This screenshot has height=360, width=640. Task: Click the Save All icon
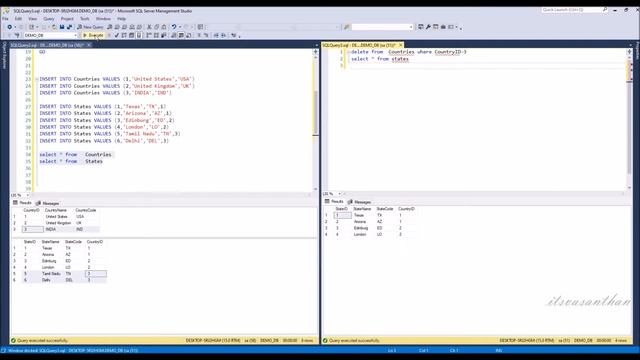coord(69,27)
